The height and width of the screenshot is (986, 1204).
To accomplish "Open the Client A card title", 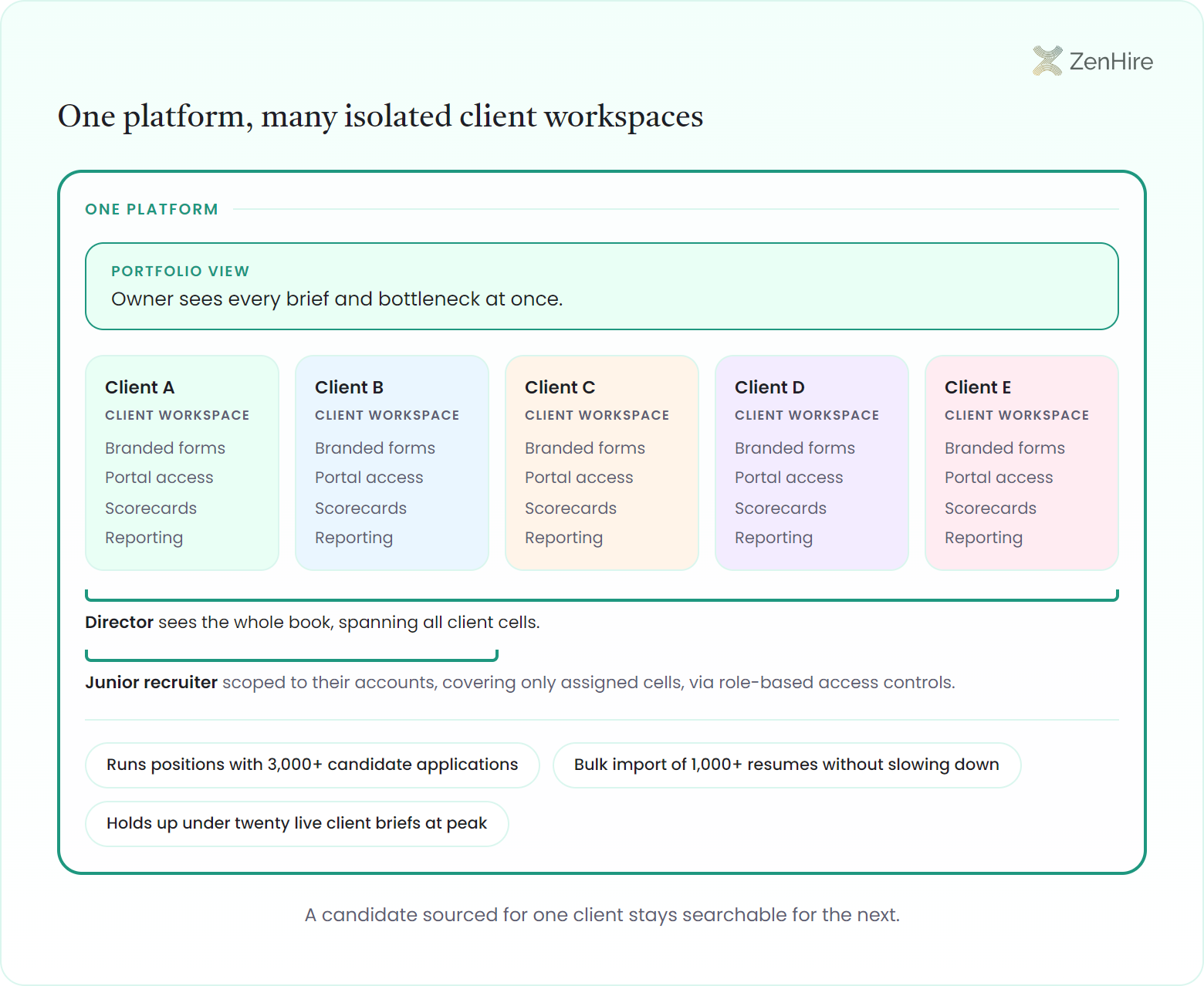I will 140,387.
